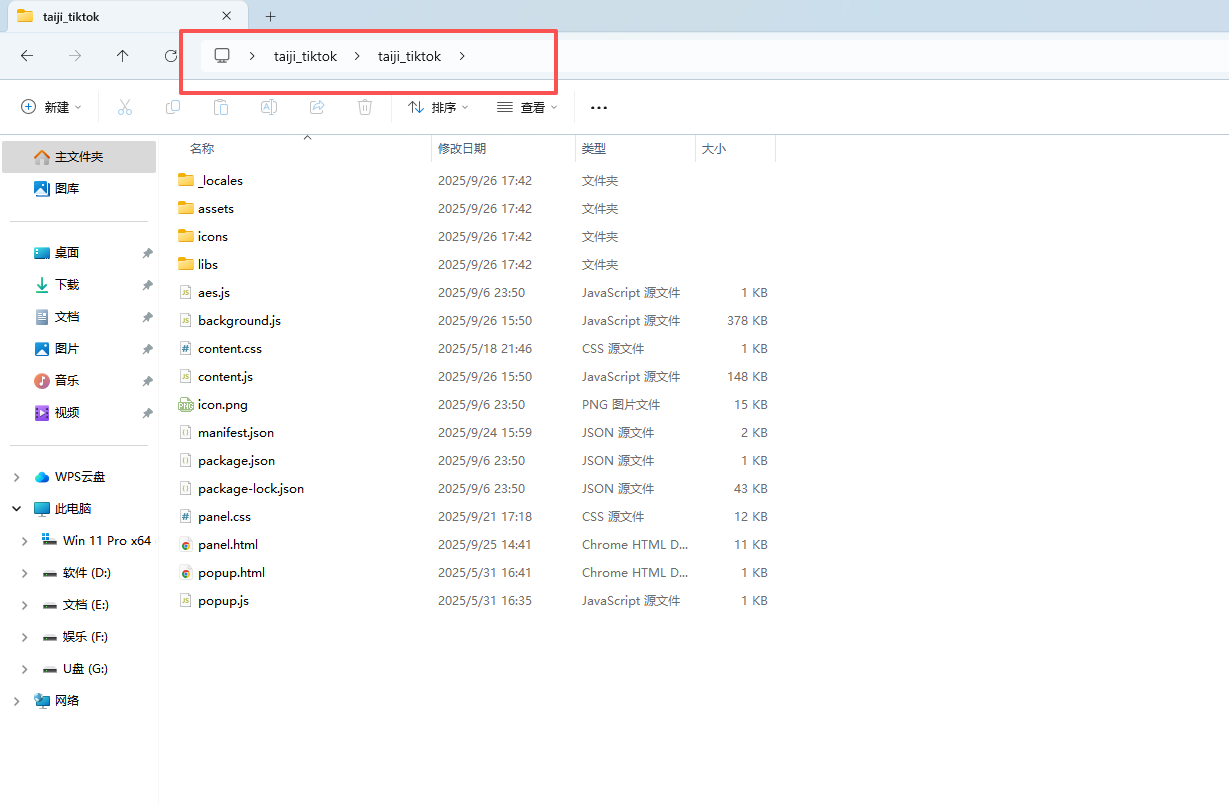Go up one folder level arrow
The height and width of the screenshot is (804, 1229).
coord(123,56)
